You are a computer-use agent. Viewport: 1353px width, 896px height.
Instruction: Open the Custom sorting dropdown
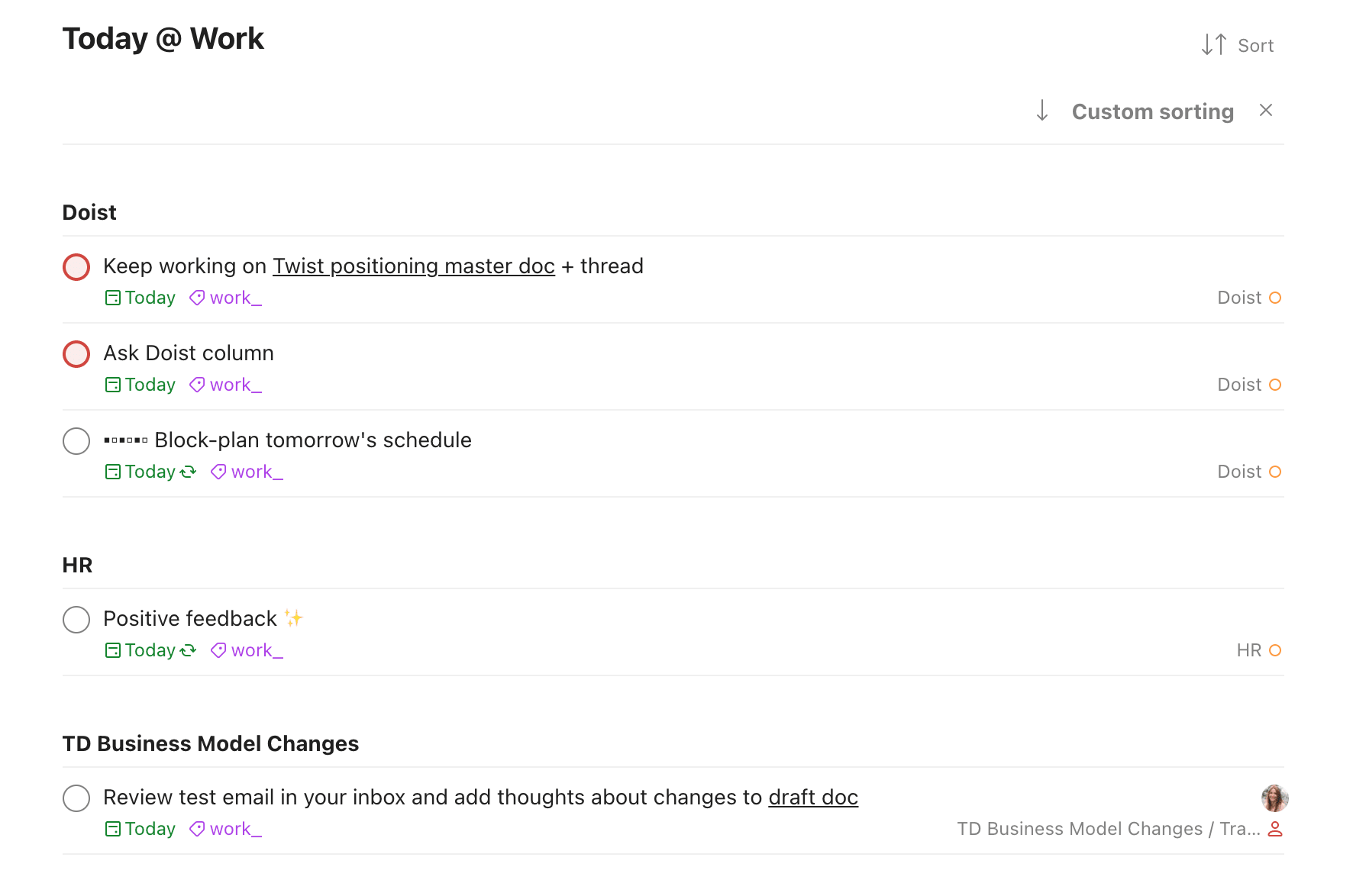1152,111
